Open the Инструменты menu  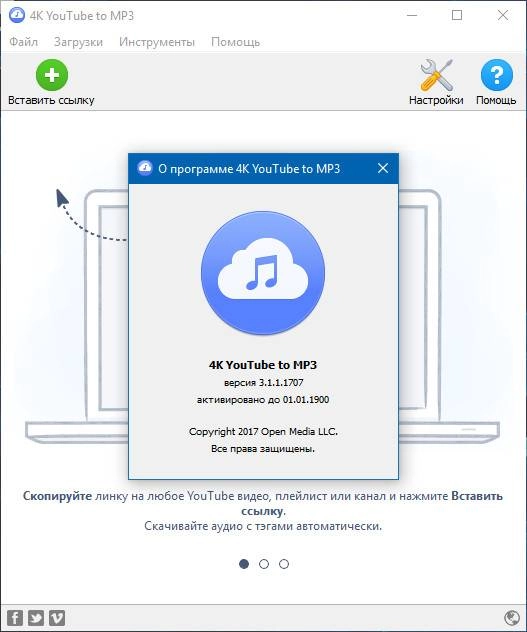pos(157,42)
